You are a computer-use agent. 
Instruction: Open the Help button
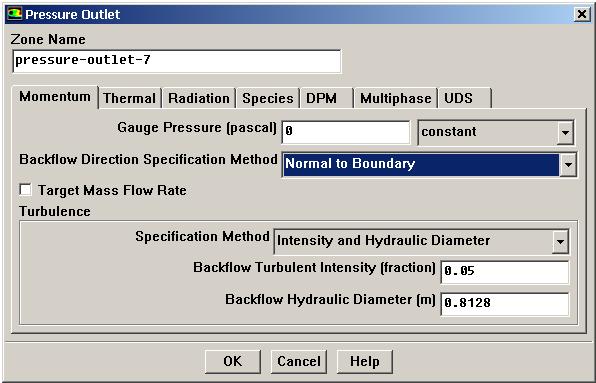point(365,361)
